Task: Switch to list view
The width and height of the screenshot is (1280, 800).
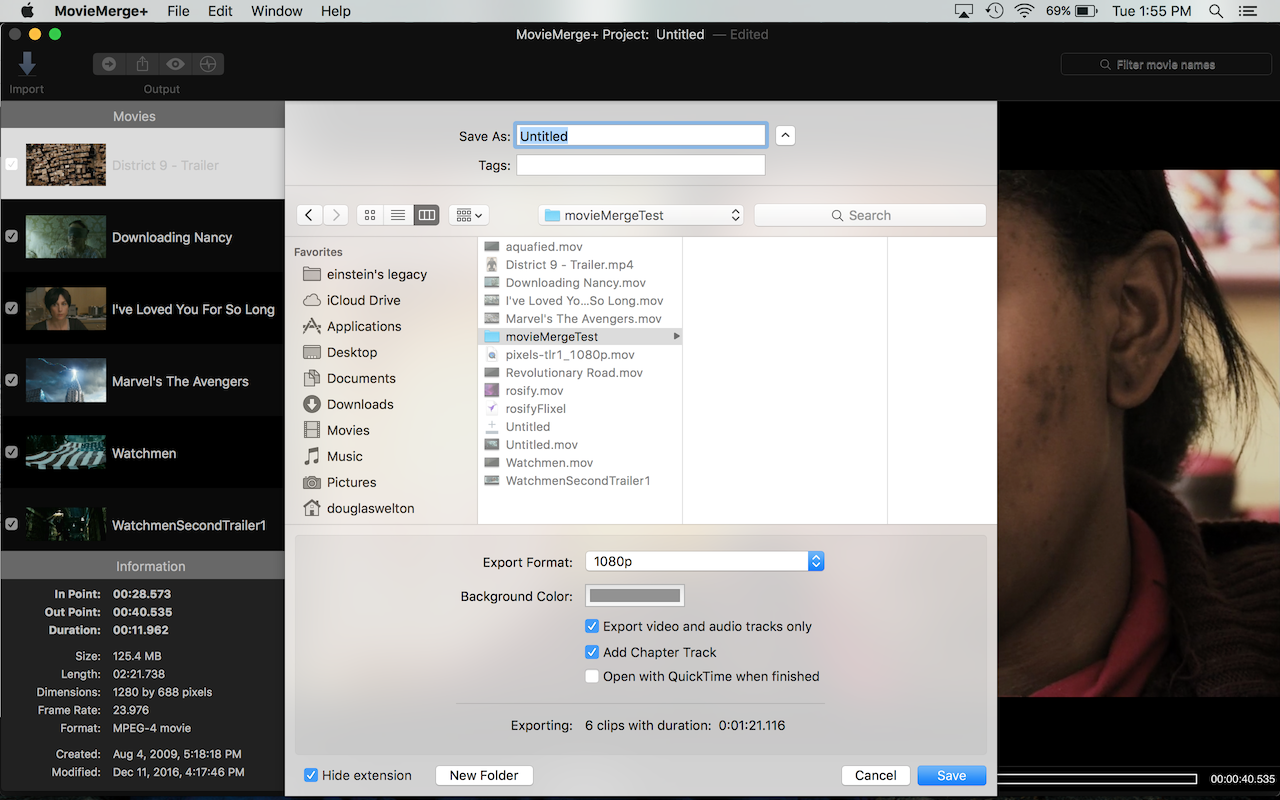Action: tap(398, 215)
